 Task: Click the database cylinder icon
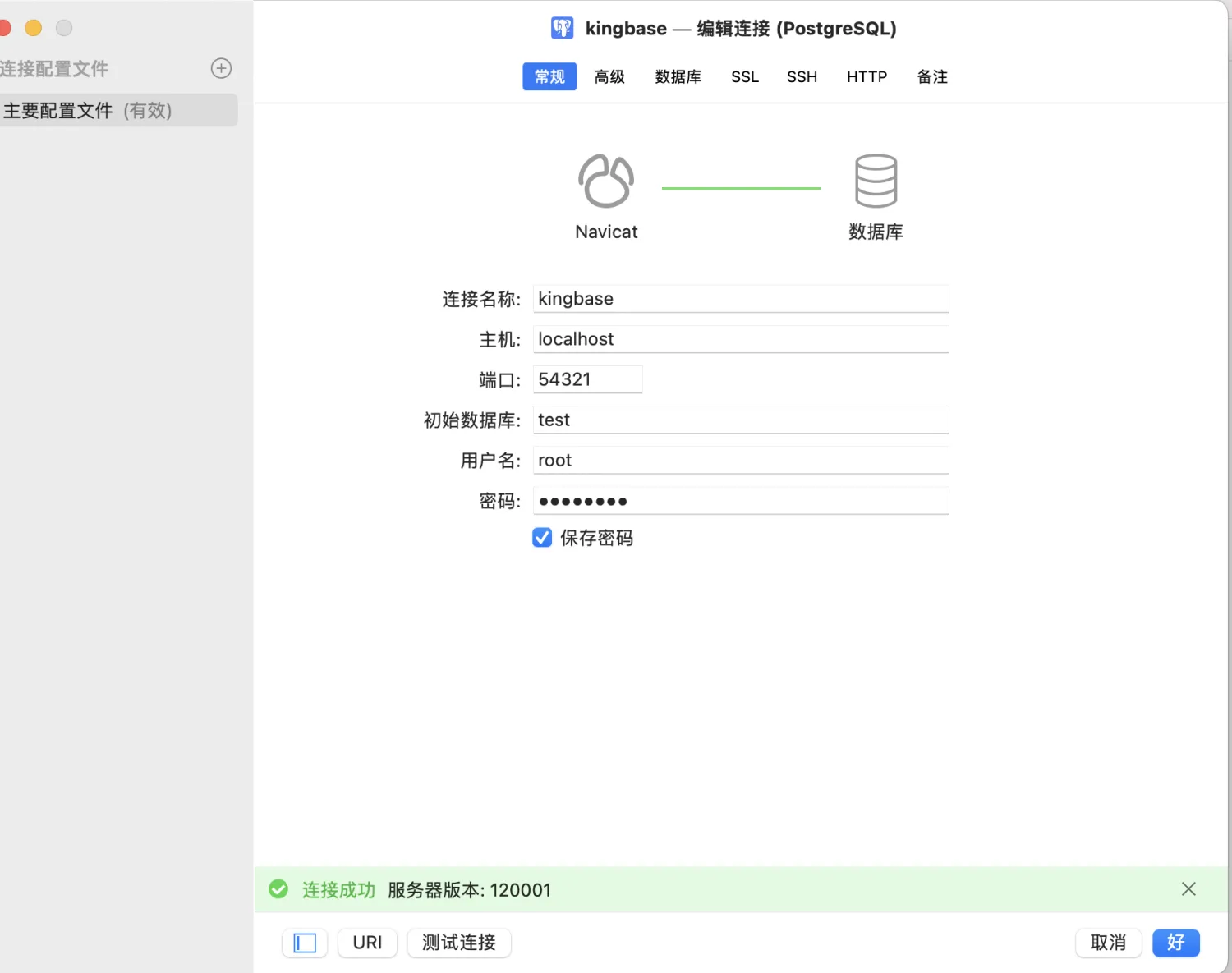(876, 180)
